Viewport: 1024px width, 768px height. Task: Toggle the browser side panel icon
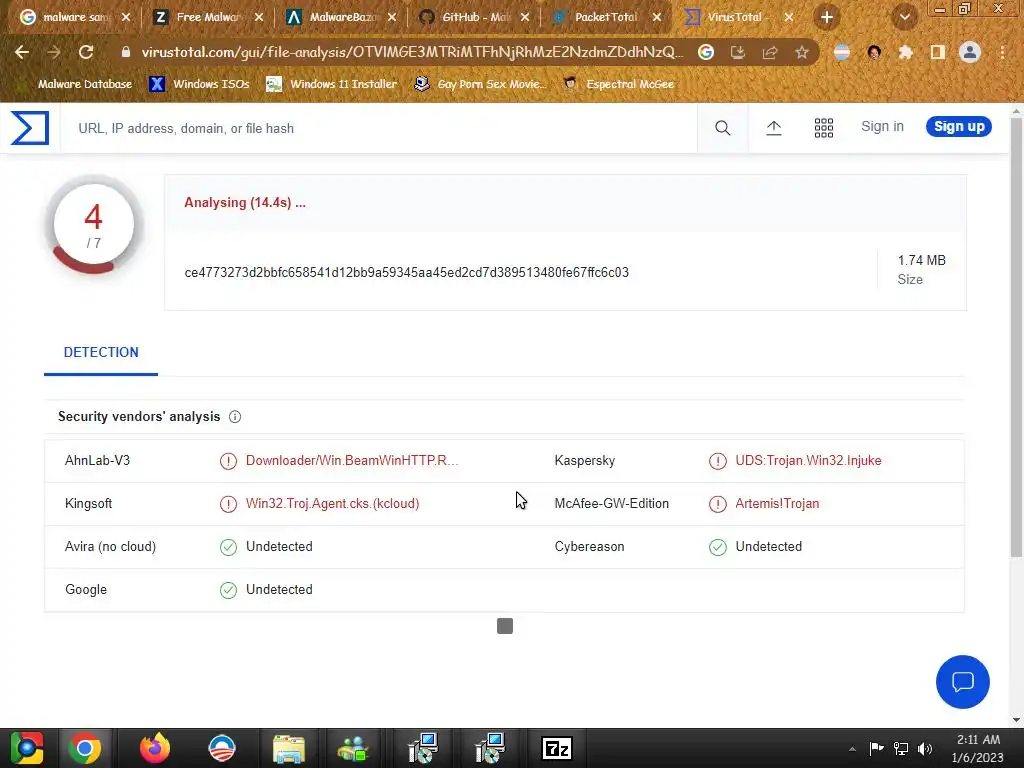(938, 52)
